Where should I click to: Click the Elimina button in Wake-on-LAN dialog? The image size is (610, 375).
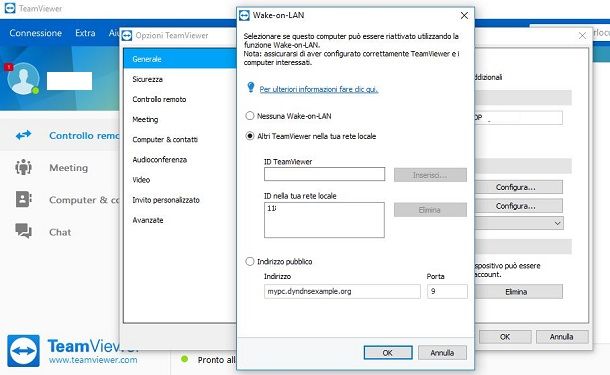[x=430, y=210]
